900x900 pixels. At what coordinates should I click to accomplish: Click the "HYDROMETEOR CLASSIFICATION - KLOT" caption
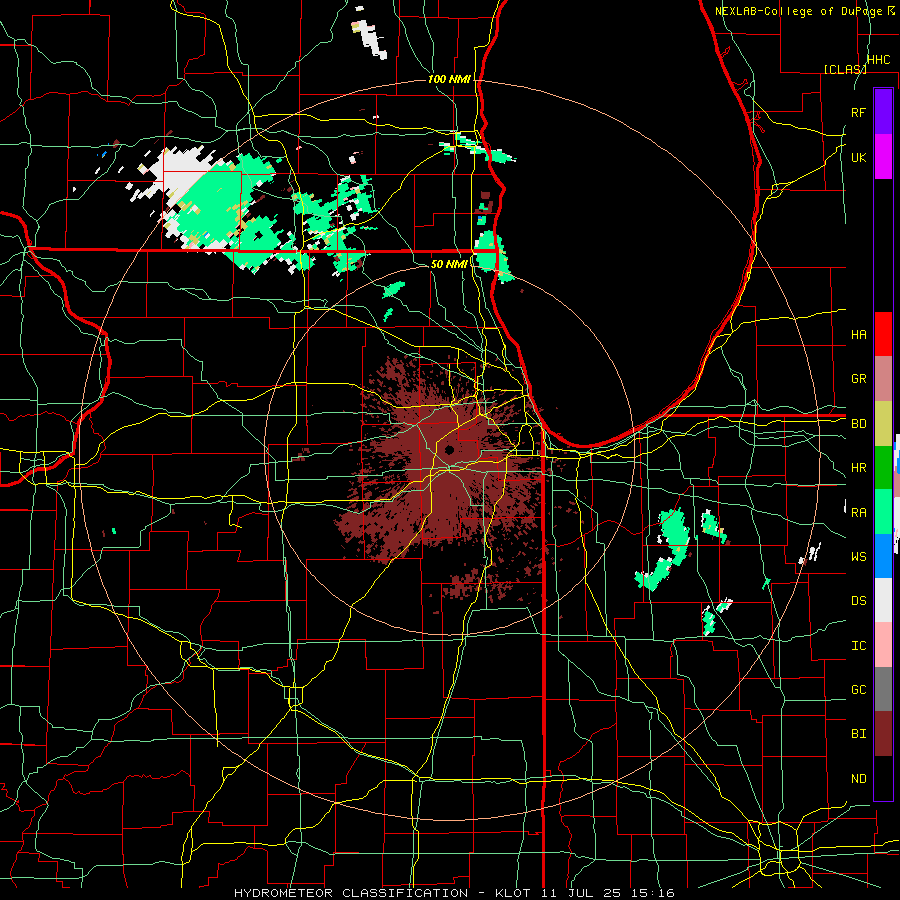pos(385,893)
